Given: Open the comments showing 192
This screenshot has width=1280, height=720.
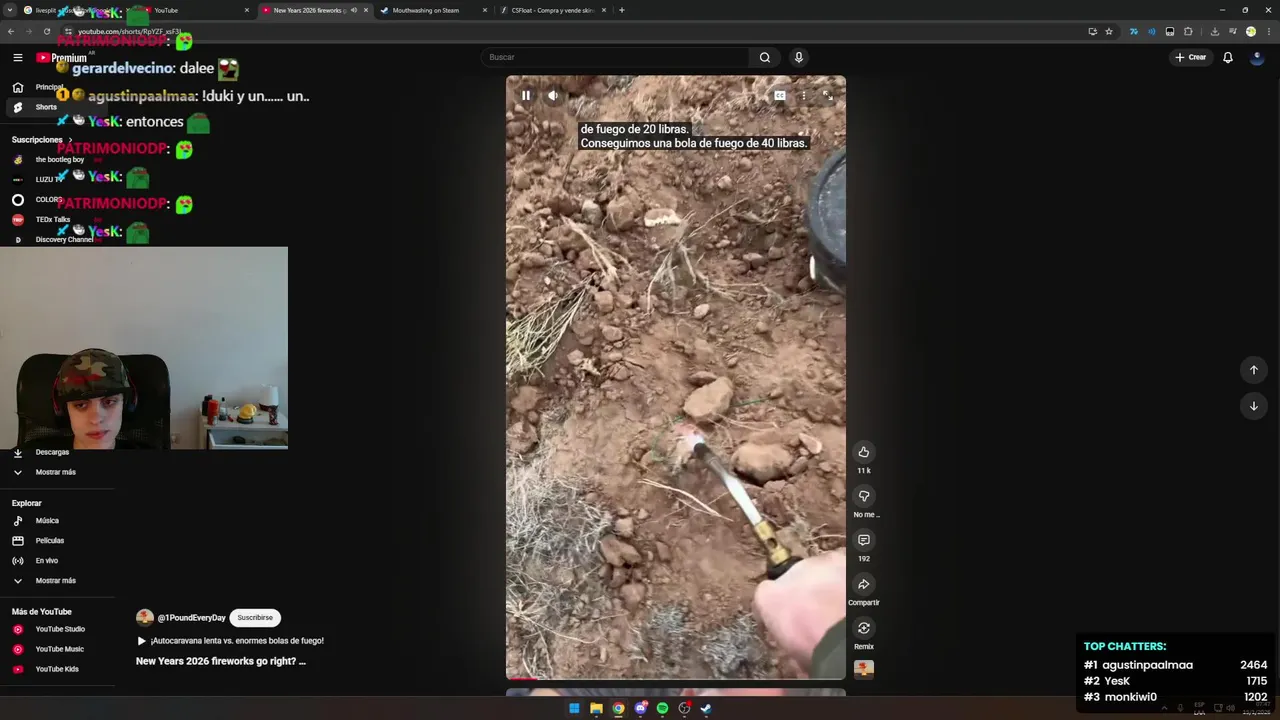Looking at the screenshot, I should [x=864, y=540].
